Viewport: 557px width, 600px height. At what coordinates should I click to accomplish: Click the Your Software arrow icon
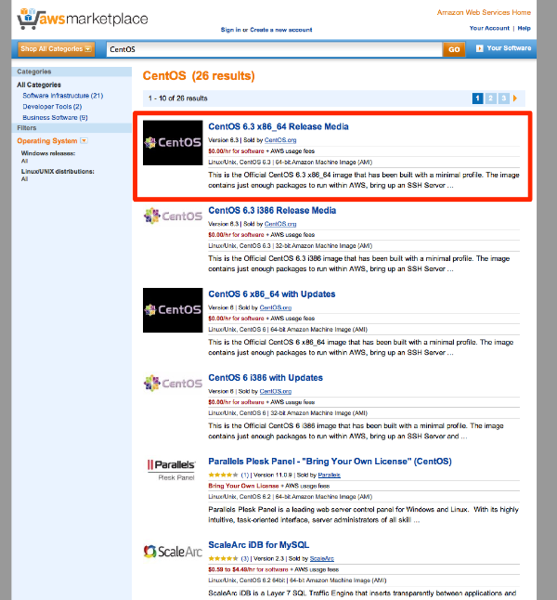[479, 48]
